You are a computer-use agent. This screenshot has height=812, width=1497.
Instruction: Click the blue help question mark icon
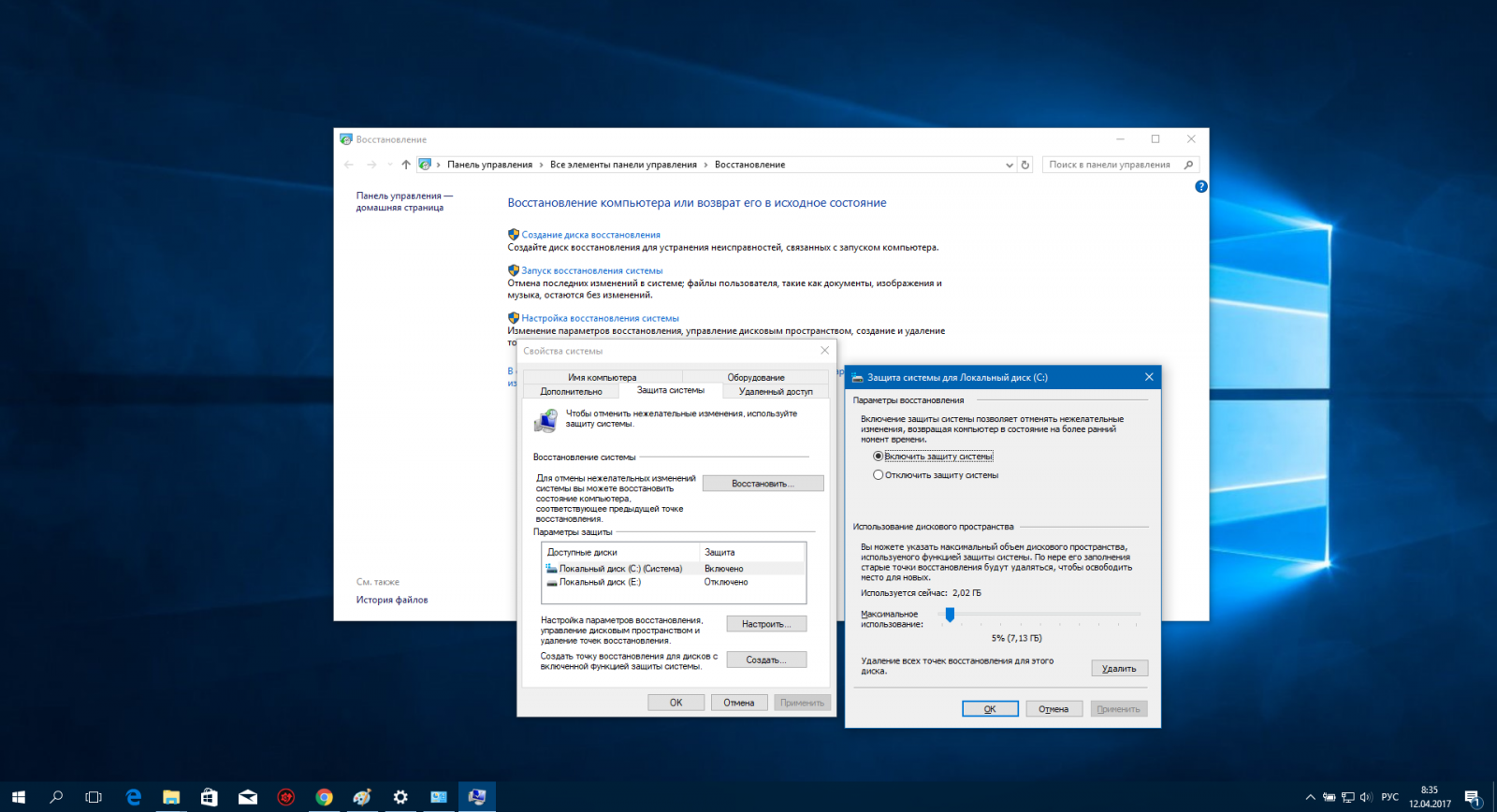(x=1201, y=187)
